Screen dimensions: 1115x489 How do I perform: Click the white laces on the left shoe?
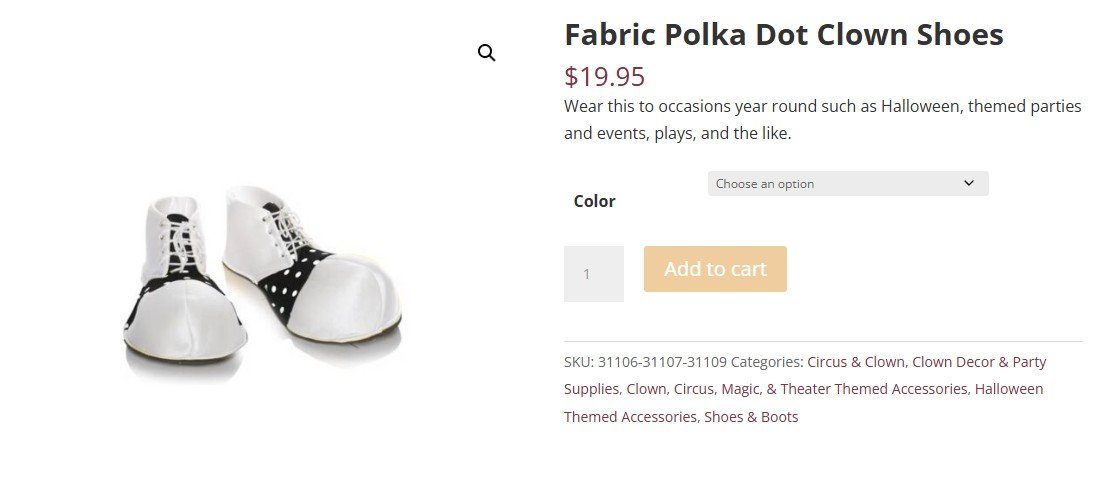tap(181, 242)
